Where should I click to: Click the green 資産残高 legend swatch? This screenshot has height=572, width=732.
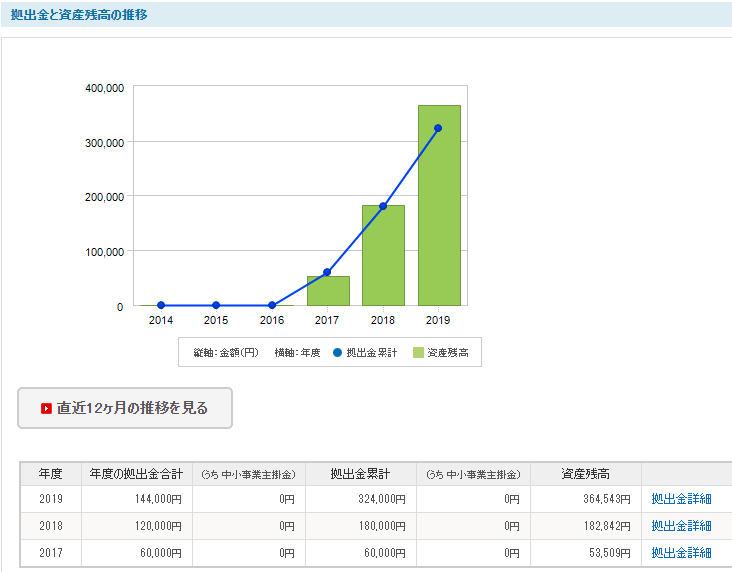[x=418, y=353]
